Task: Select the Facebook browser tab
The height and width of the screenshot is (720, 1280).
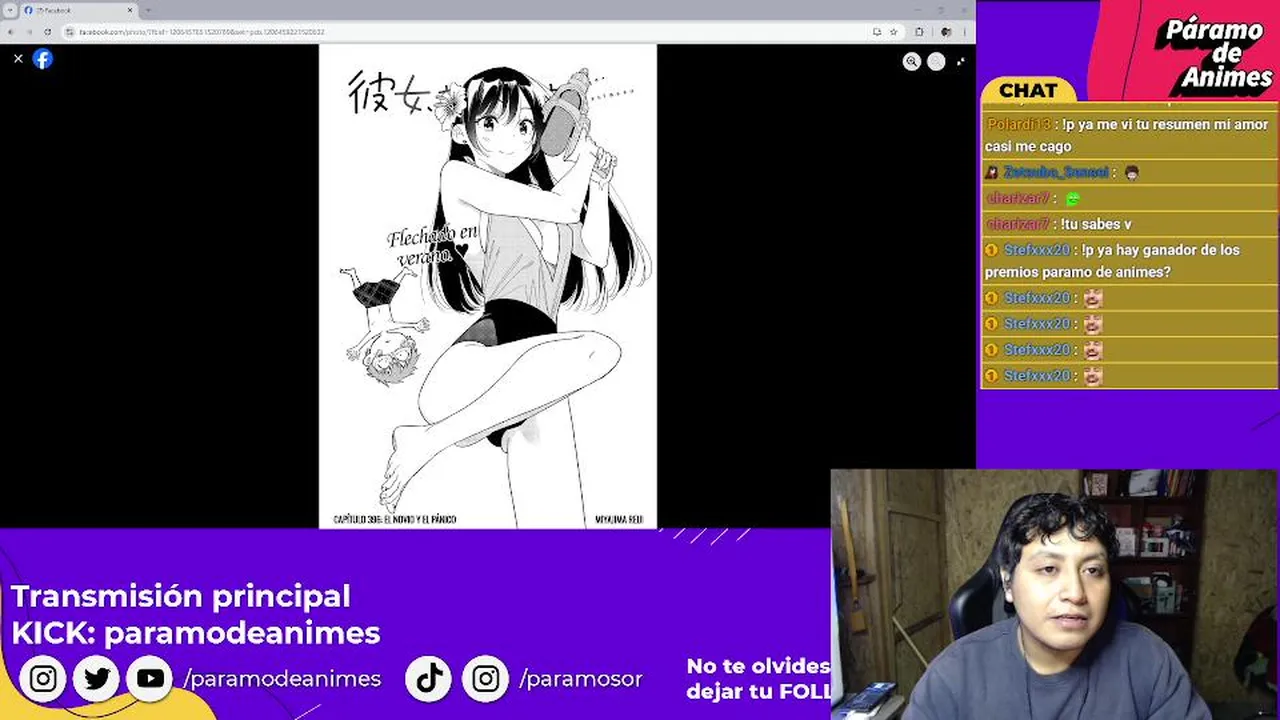Action: 78,10
